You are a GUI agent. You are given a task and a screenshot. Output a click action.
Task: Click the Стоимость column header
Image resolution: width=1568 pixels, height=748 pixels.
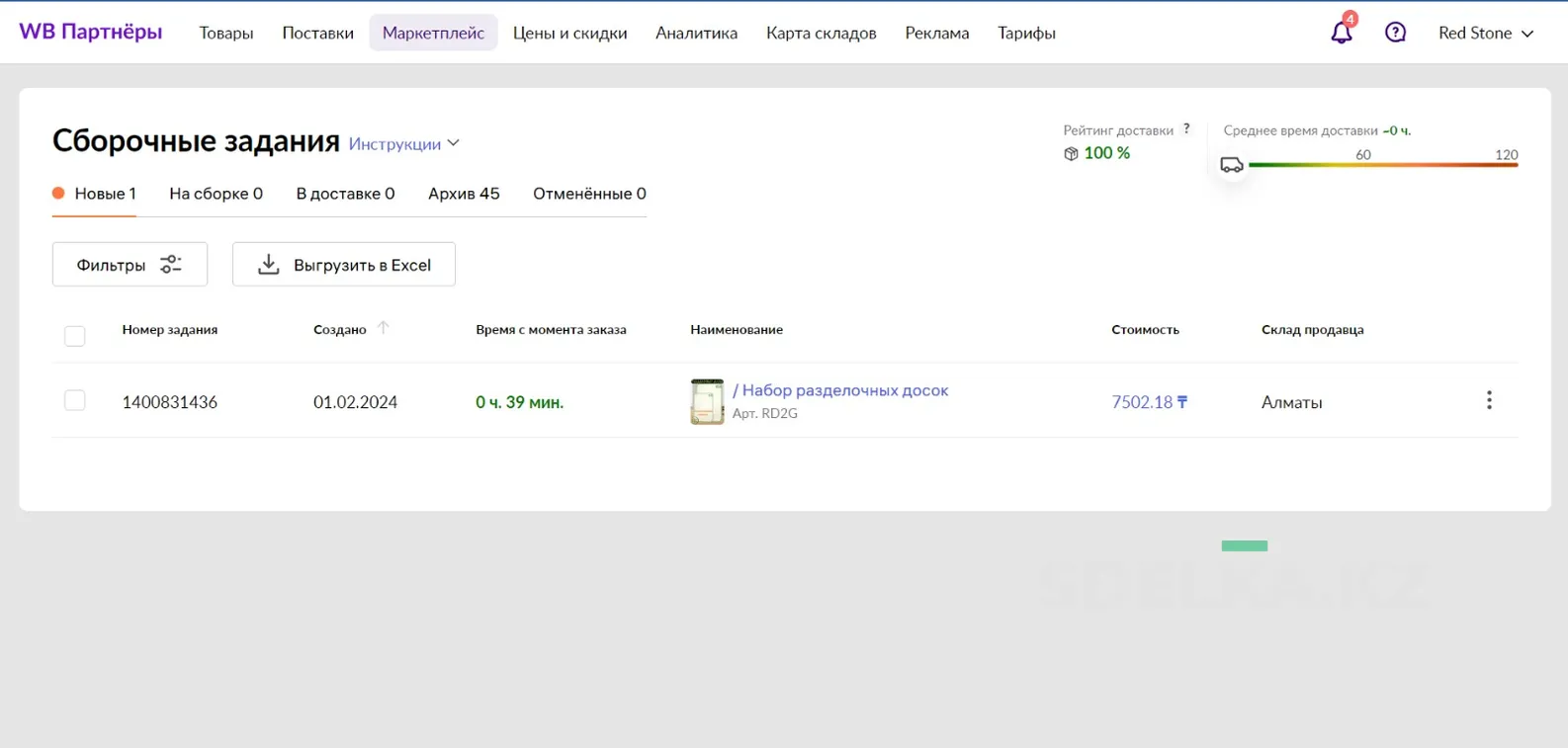pyautogui.click(x=1146, y=329)
